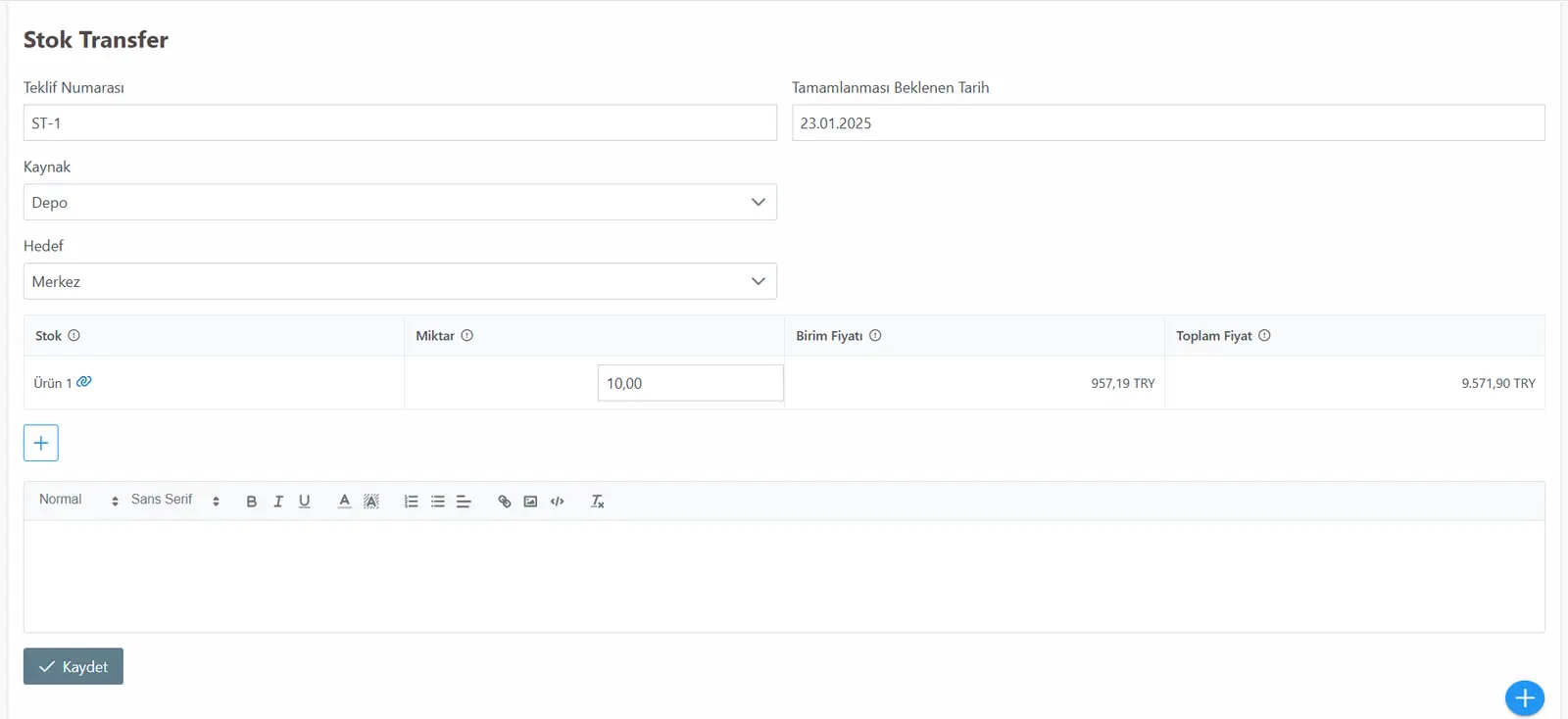This screenshot has height=719, width=1568.
Task: Click the Ürün 1 stock name
Action: (53, 383)
